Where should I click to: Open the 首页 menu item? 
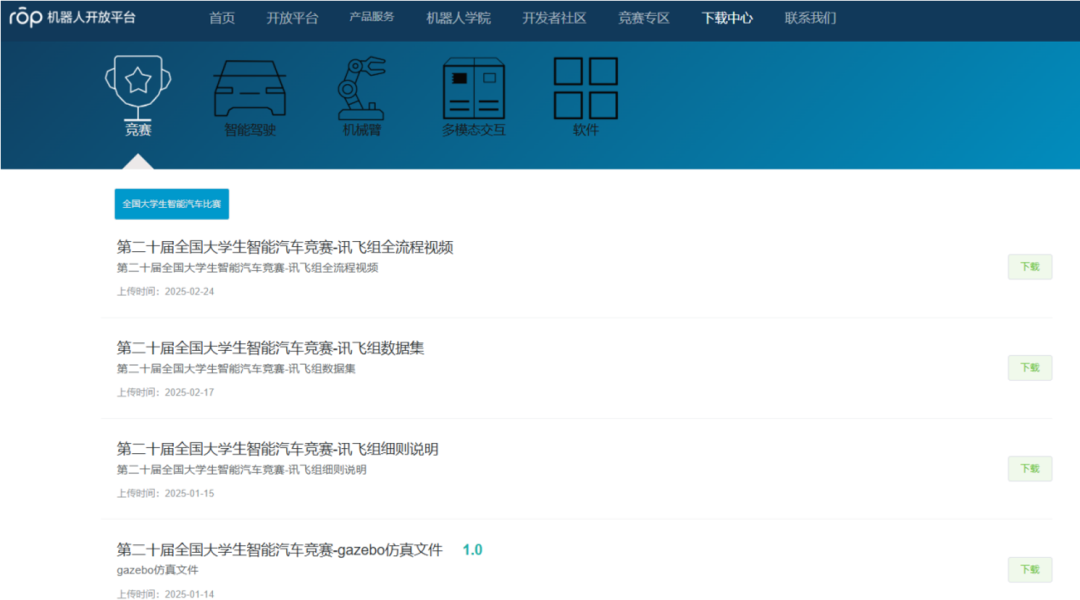point(222,19)
